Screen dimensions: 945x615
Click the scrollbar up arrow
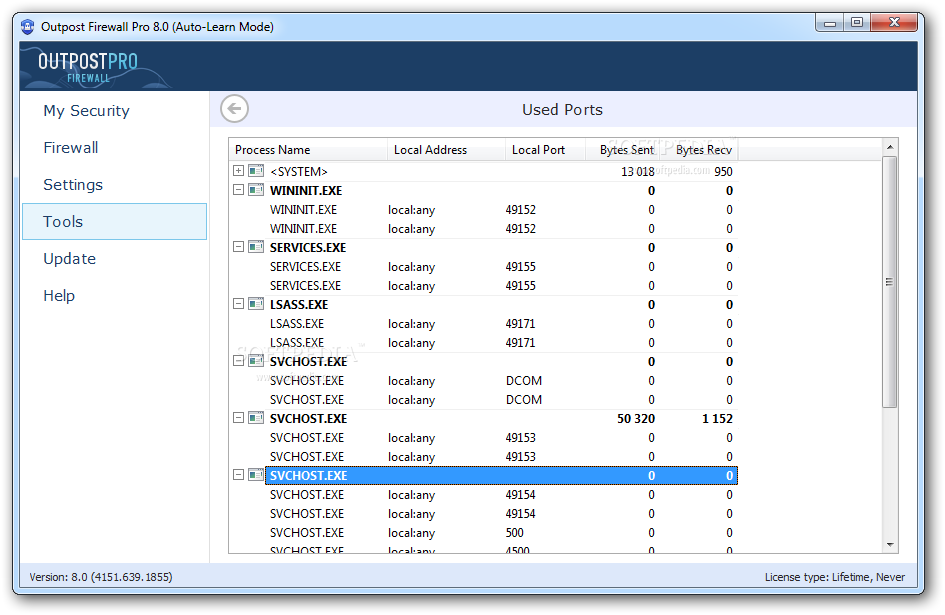tap(890, 147)
